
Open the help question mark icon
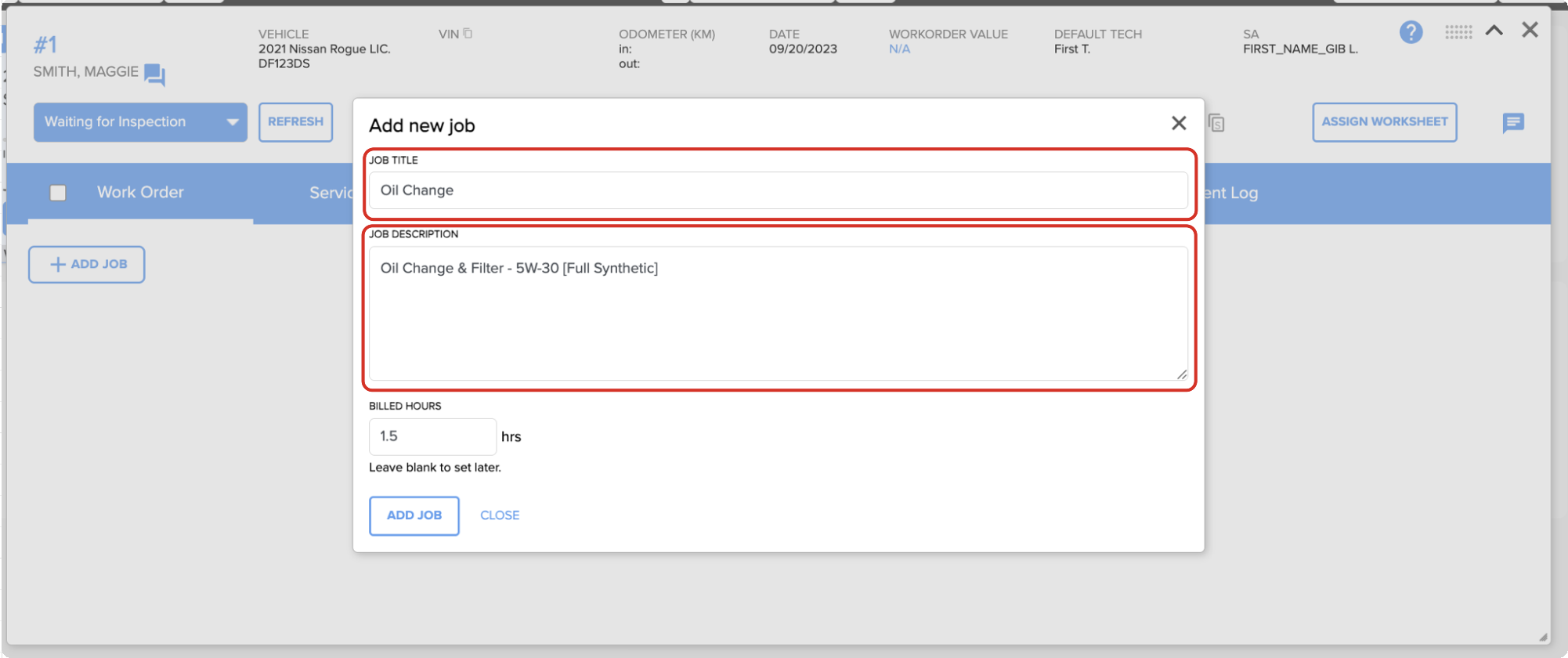click(x=1411, y=32)
